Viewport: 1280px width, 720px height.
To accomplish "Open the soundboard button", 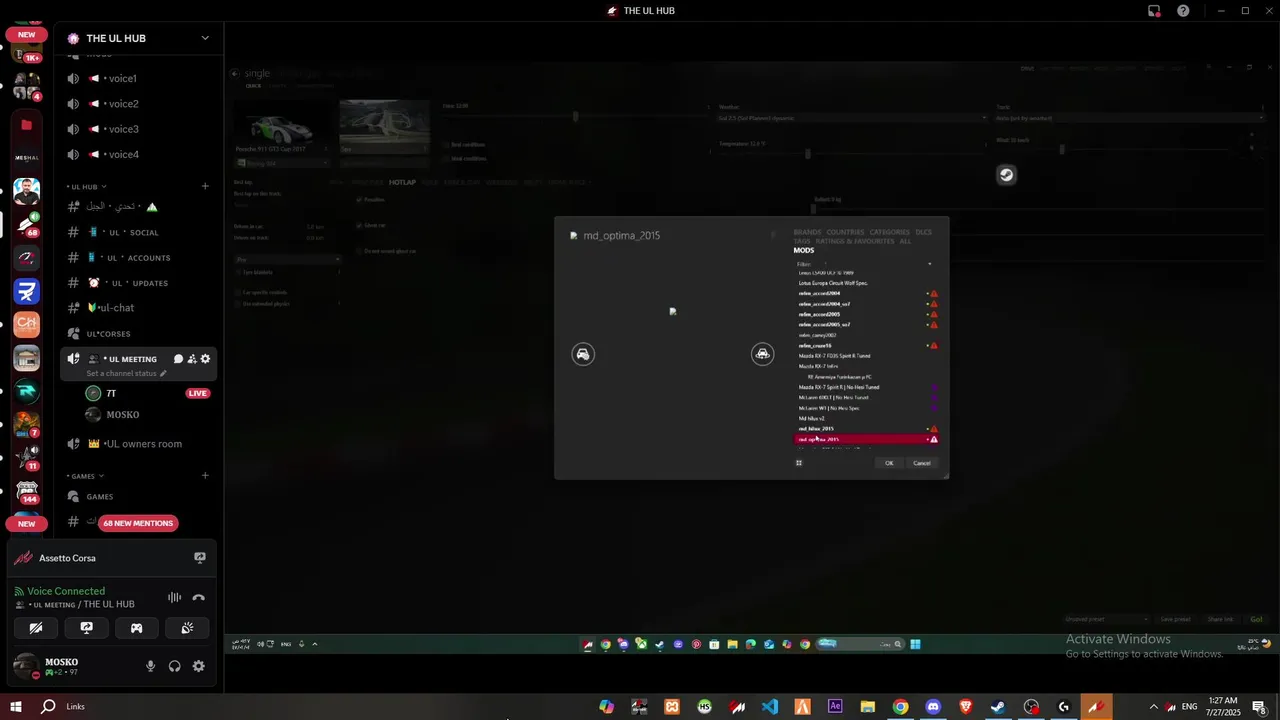I will pyautogui.click(x=187, y=628).
